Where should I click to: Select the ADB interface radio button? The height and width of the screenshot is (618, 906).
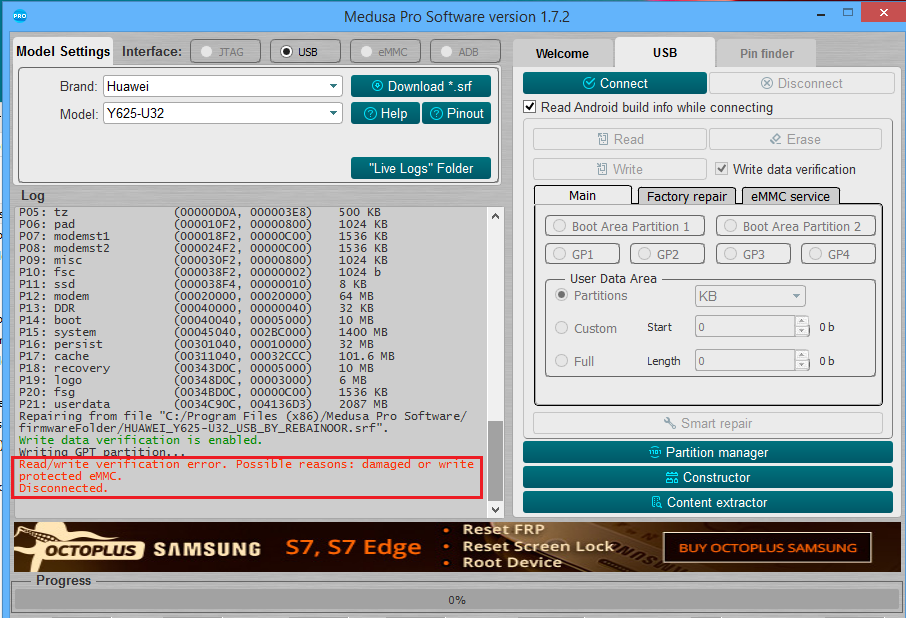click(446, 51)
